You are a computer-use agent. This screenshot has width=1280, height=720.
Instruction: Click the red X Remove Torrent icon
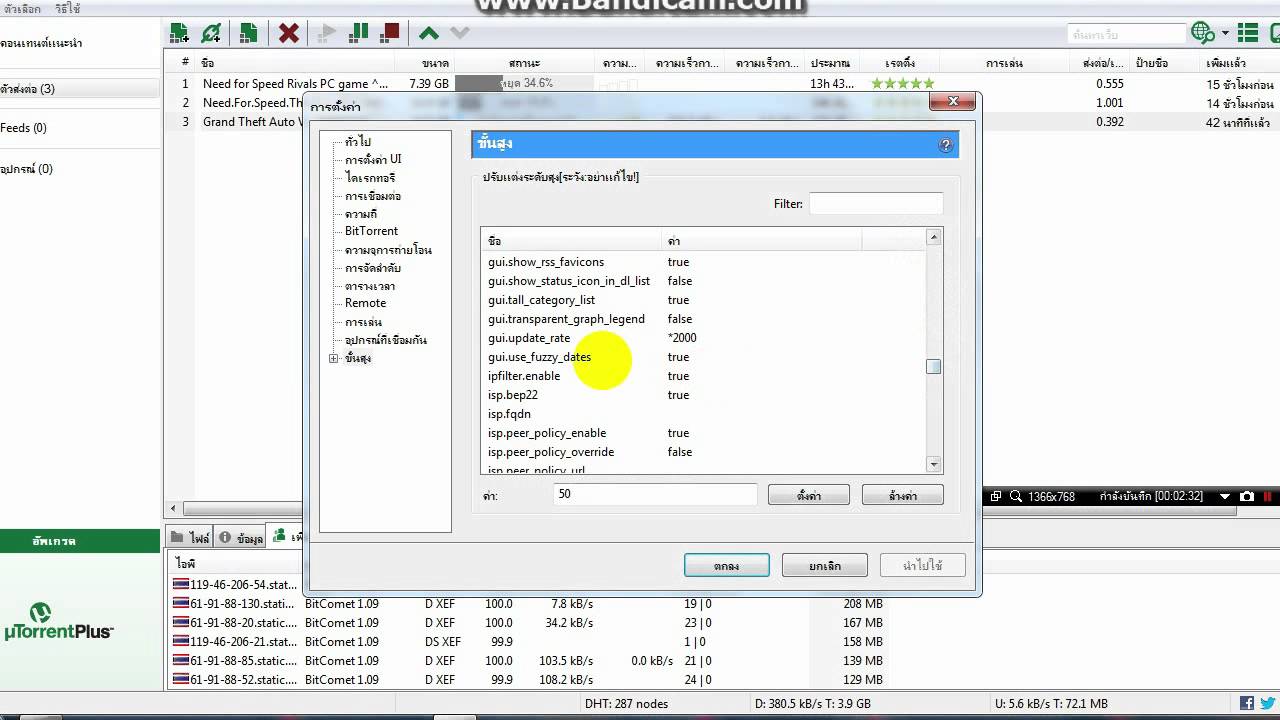pos(289,34)
